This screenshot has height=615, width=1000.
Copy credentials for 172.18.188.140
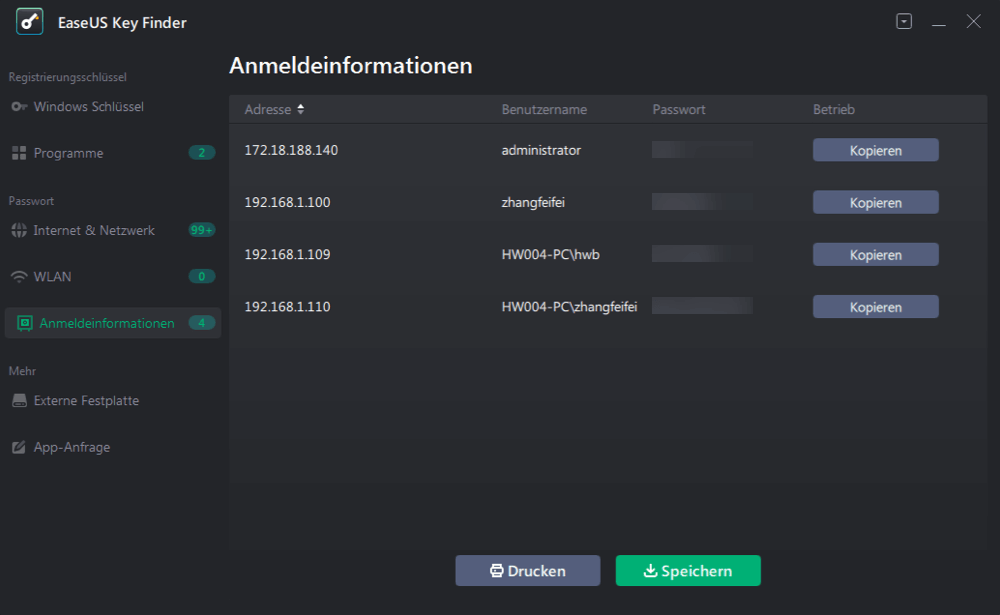click(875, 149)
